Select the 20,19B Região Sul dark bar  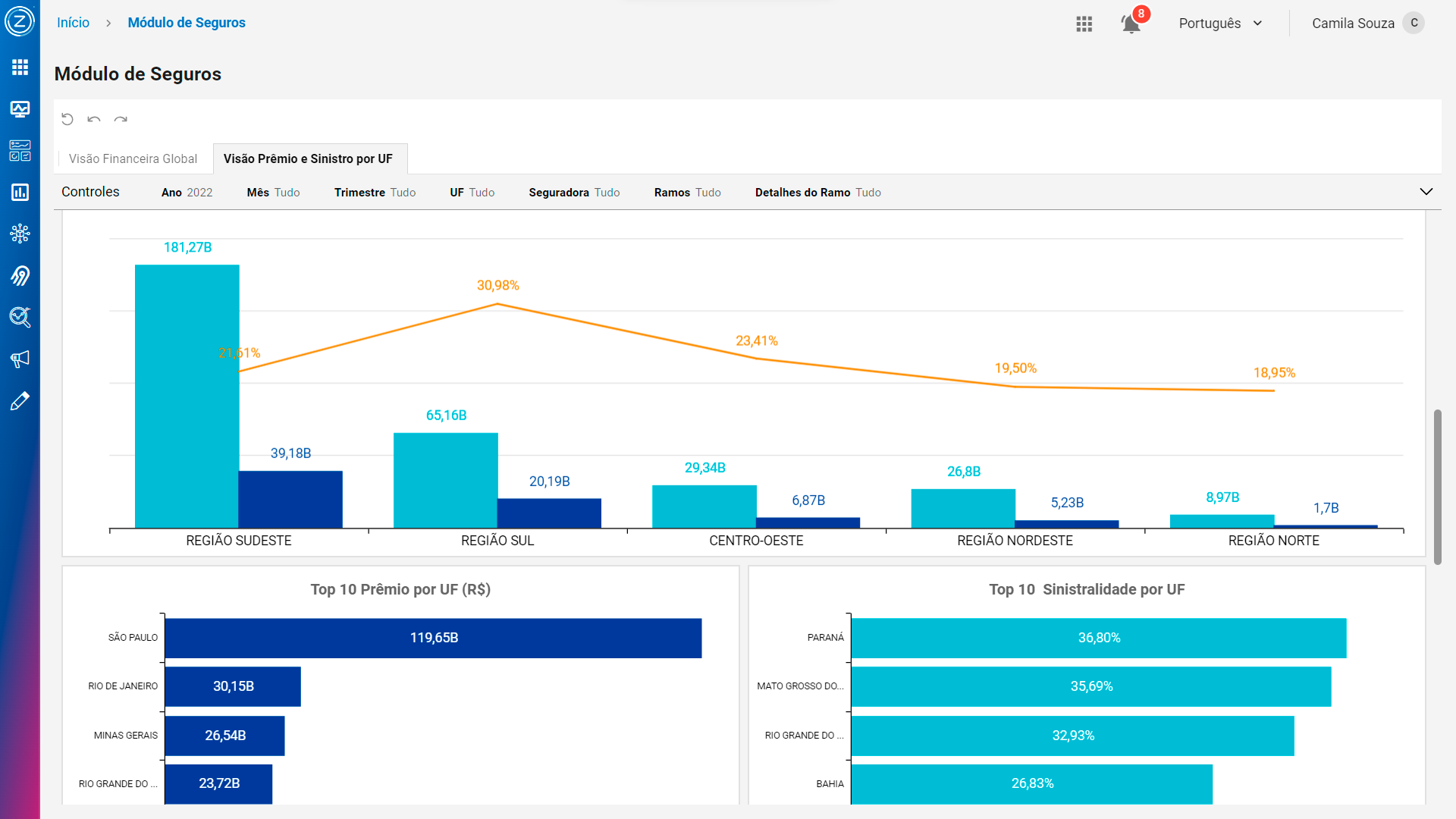549,513
